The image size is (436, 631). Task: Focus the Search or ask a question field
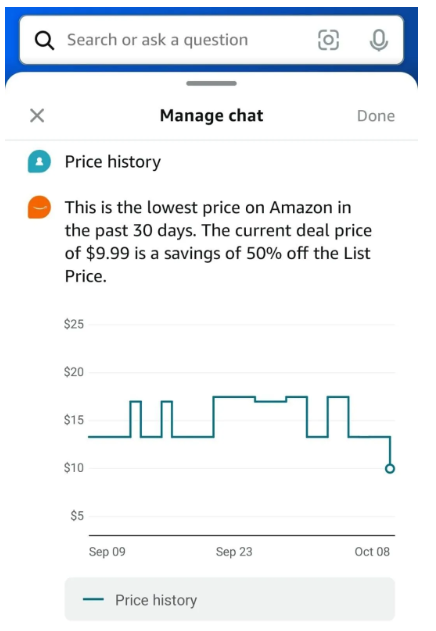pyautogui.click(x=211, y=40)
